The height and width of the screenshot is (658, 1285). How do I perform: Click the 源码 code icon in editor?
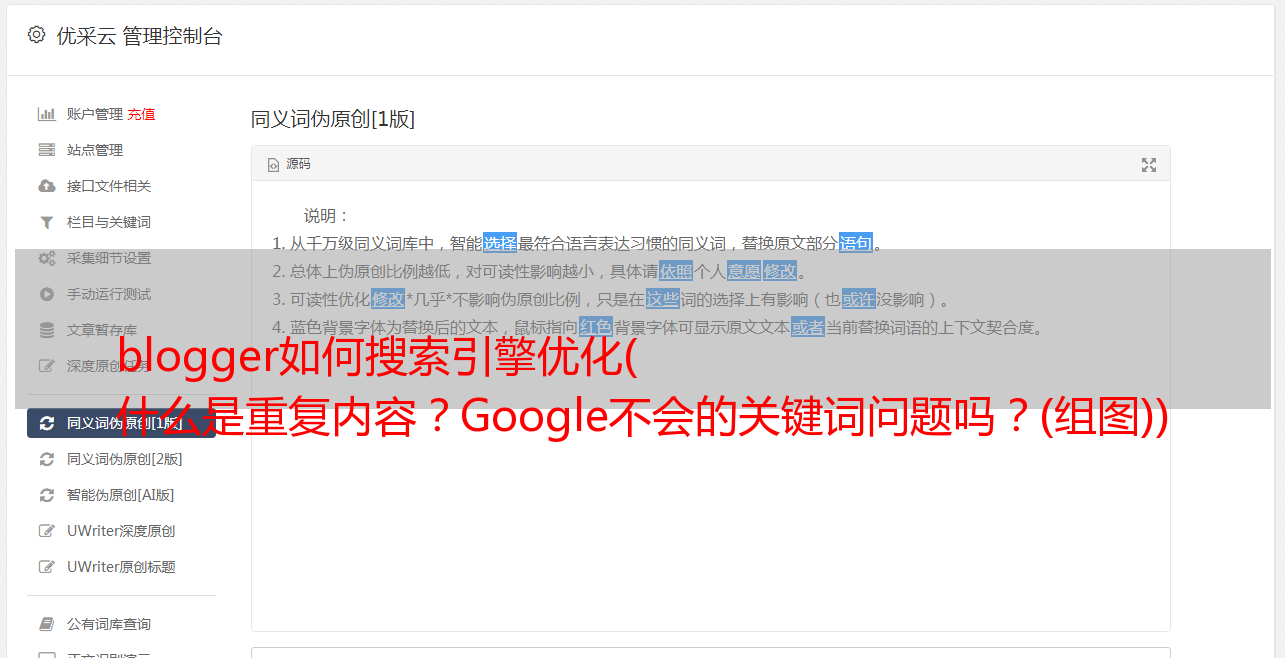(273, 164)
